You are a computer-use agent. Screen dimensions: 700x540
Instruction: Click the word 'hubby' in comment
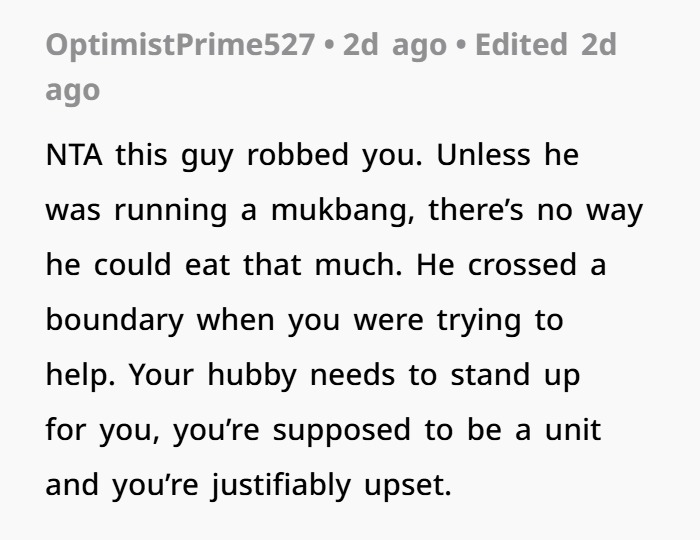coord(226,377)
